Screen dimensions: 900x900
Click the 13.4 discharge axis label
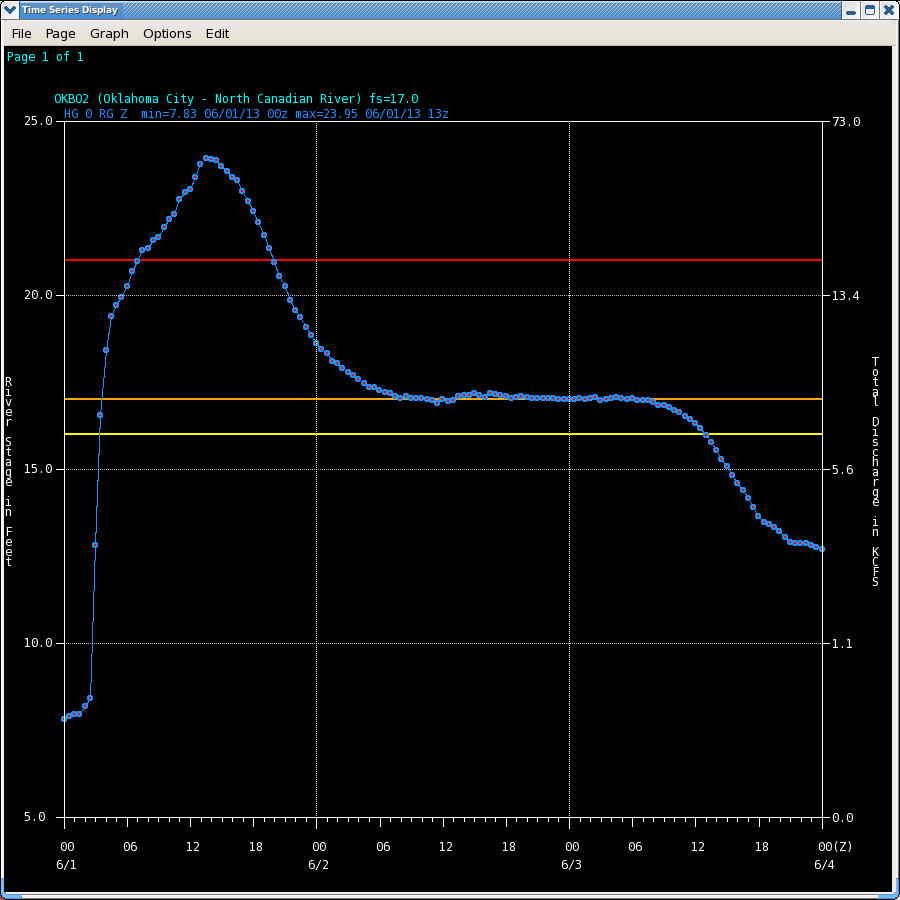(845, 296)
